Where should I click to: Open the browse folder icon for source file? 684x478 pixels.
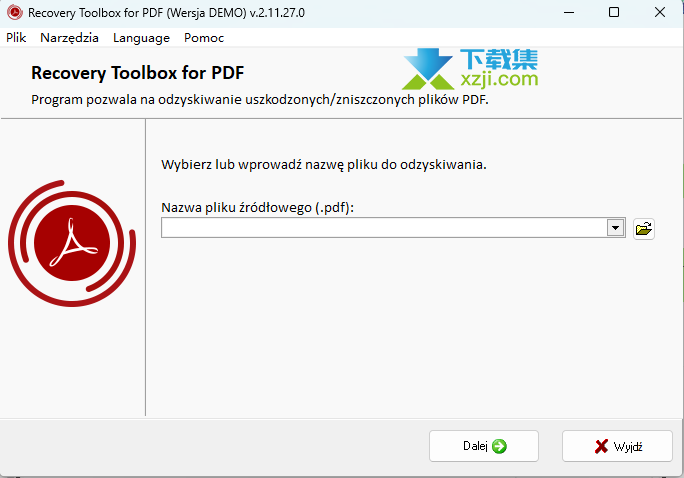pyautogui.click(x=643, y=228)
